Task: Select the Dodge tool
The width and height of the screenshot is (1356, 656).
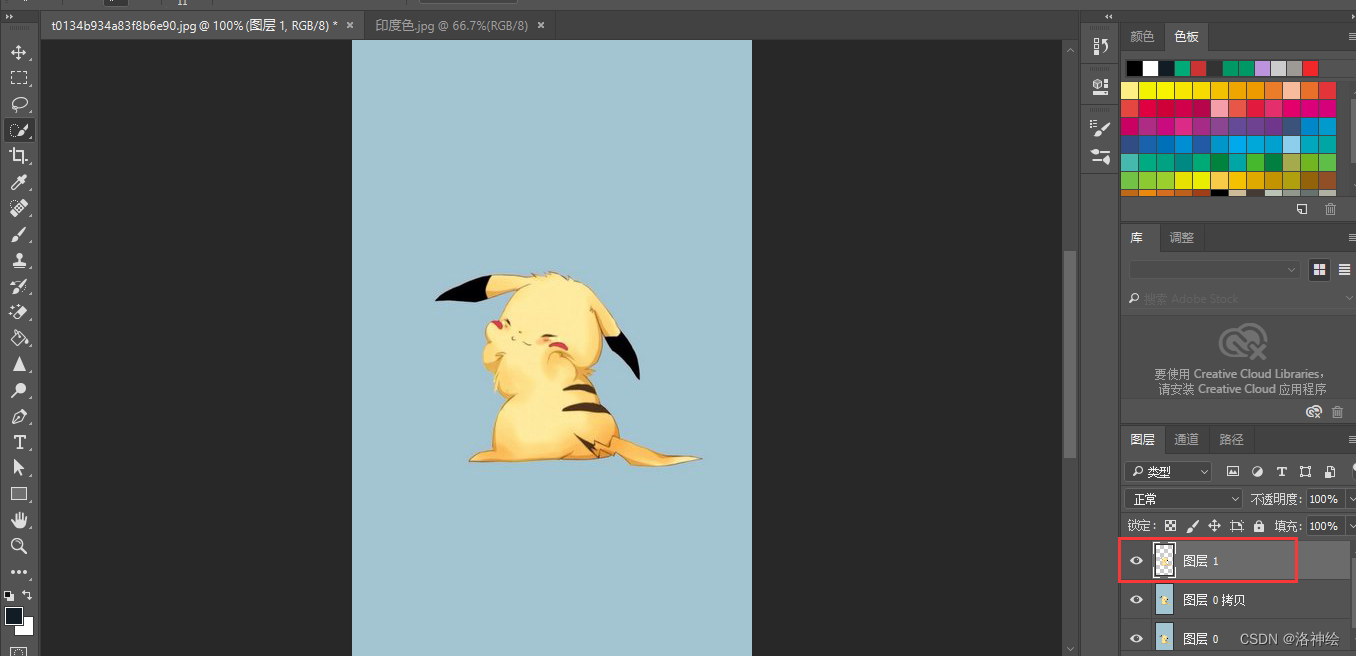Action: (19, 390)
